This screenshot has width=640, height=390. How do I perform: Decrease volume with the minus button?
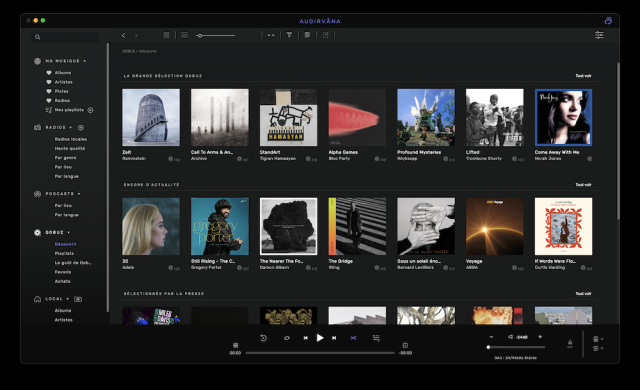491,337
